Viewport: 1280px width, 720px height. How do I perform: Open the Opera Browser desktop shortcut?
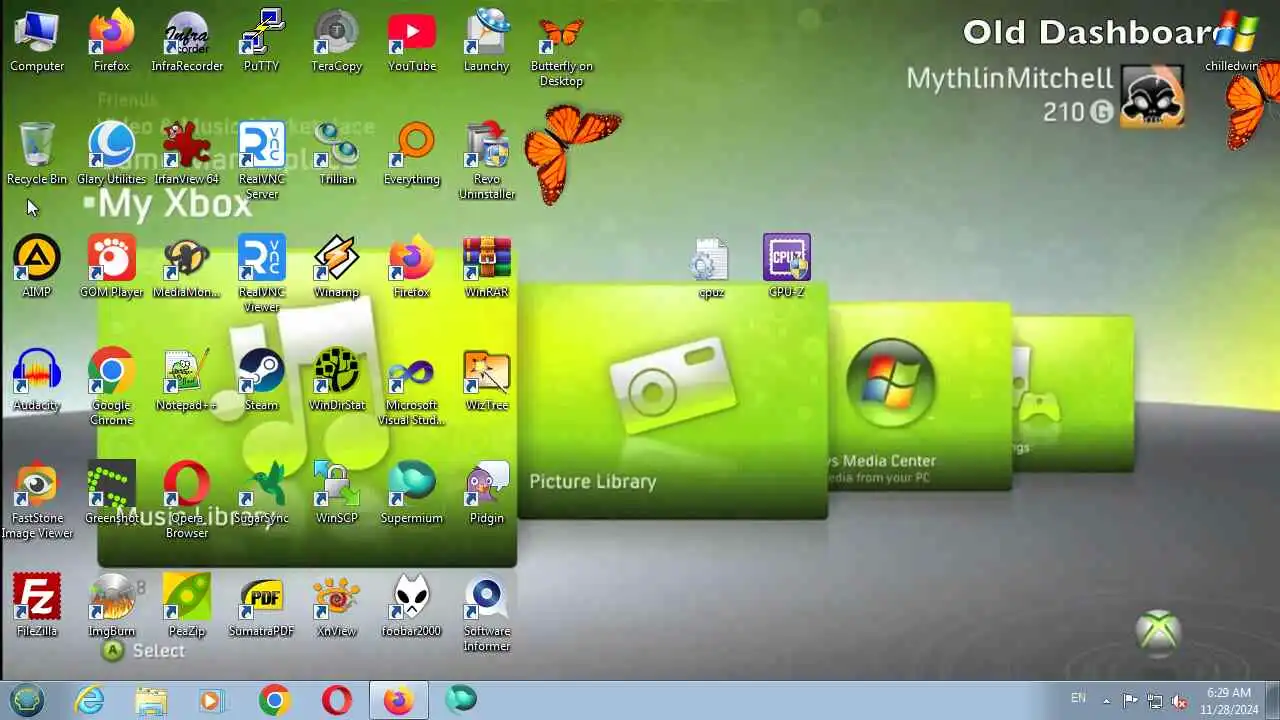[187, 500]
